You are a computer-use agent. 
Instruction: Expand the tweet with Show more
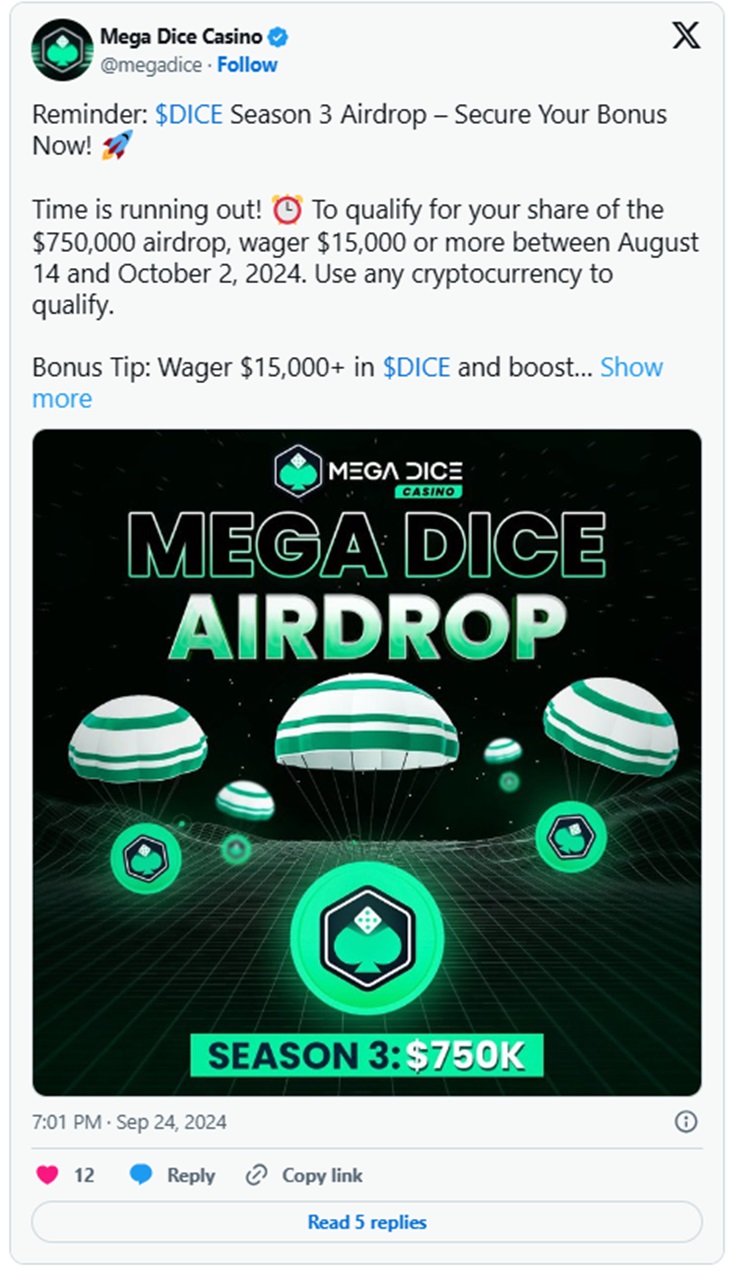click(631, 367)
